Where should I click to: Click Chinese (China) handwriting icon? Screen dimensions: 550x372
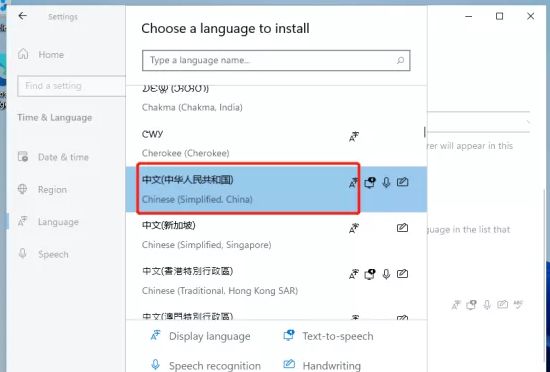402,182
